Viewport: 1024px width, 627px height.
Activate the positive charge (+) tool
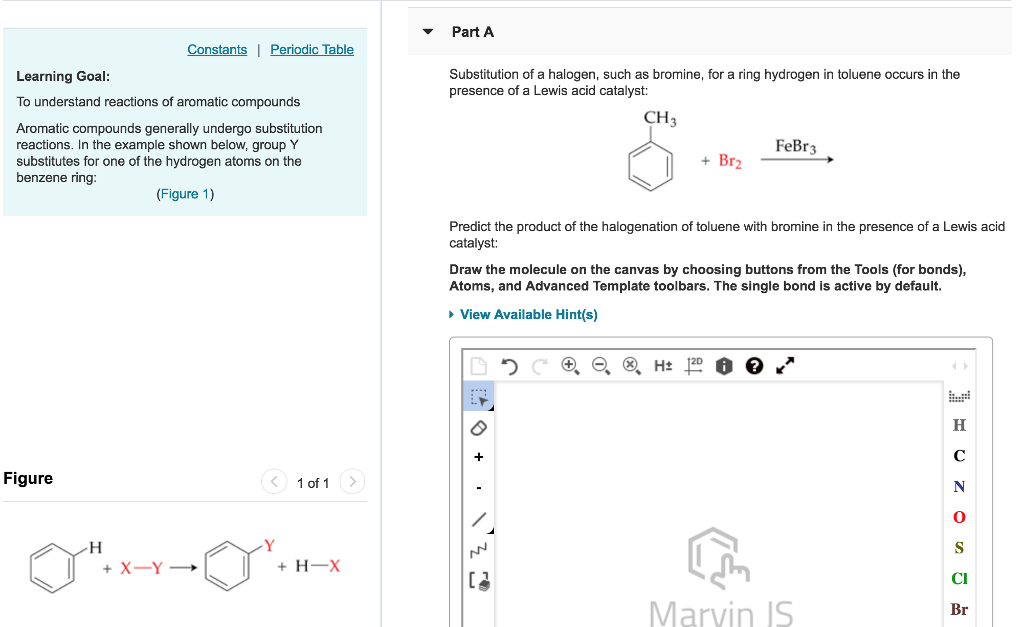pyautogui.click(x=478, y=456)
